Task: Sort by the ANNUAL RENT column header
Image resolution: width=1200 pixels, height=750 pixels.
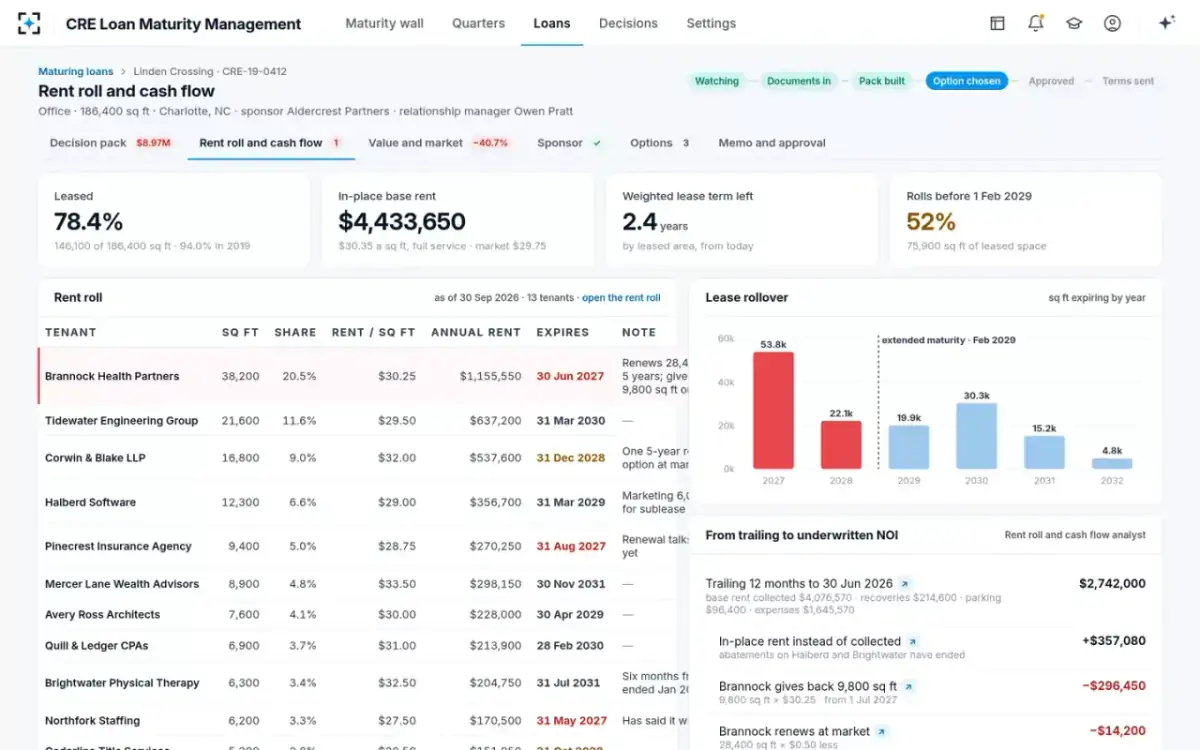Action: click(x=476, y=332)
